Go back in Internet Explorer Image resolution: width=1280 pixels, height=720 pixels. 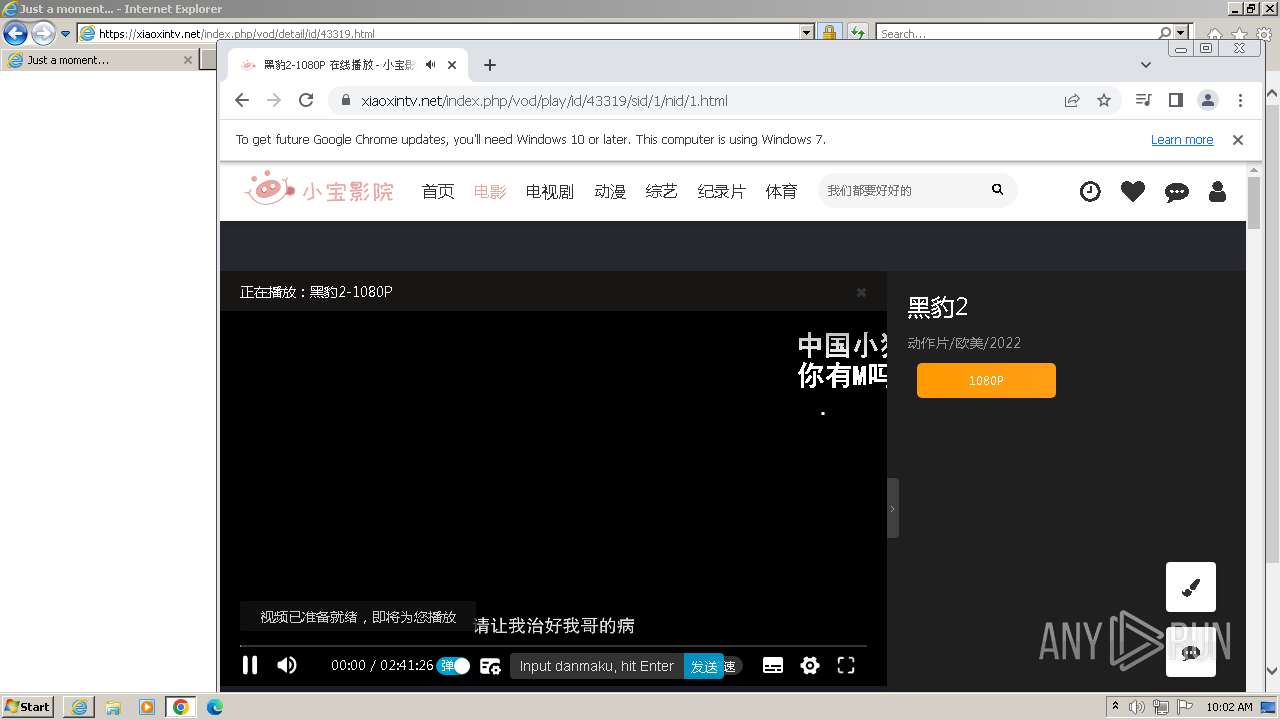click(15, 33)
